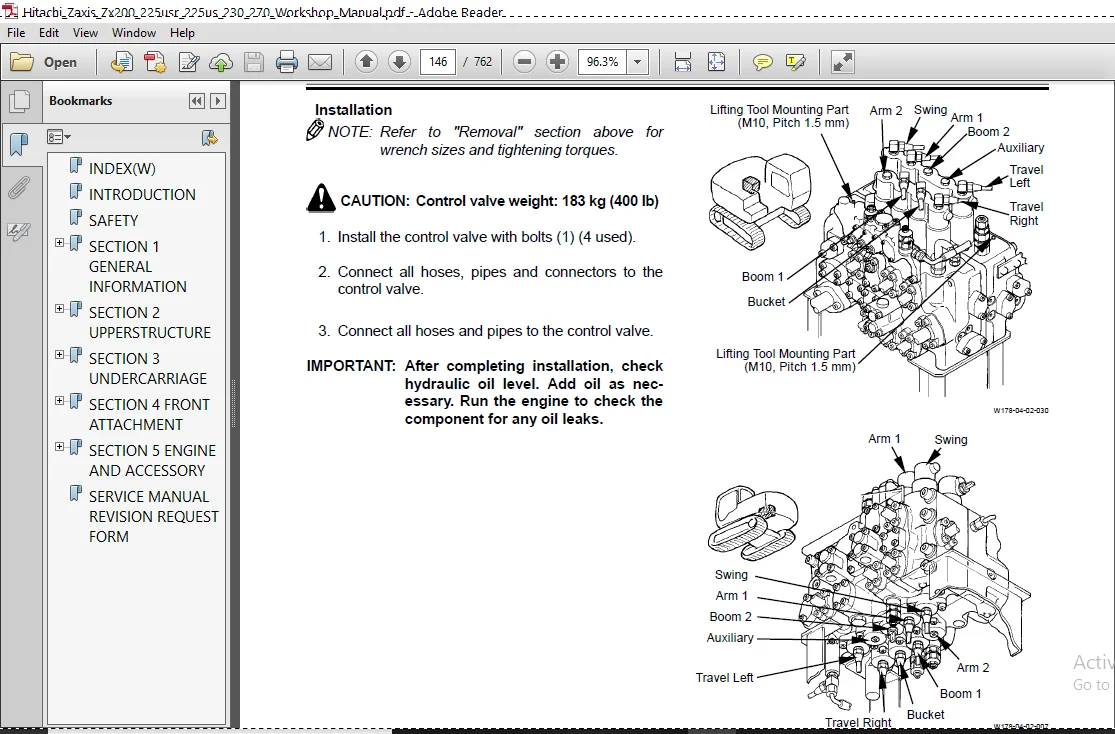This screenshot has width=1115, height=734.
Task: Click the page number field showing 146
Action: coord(438,62)
